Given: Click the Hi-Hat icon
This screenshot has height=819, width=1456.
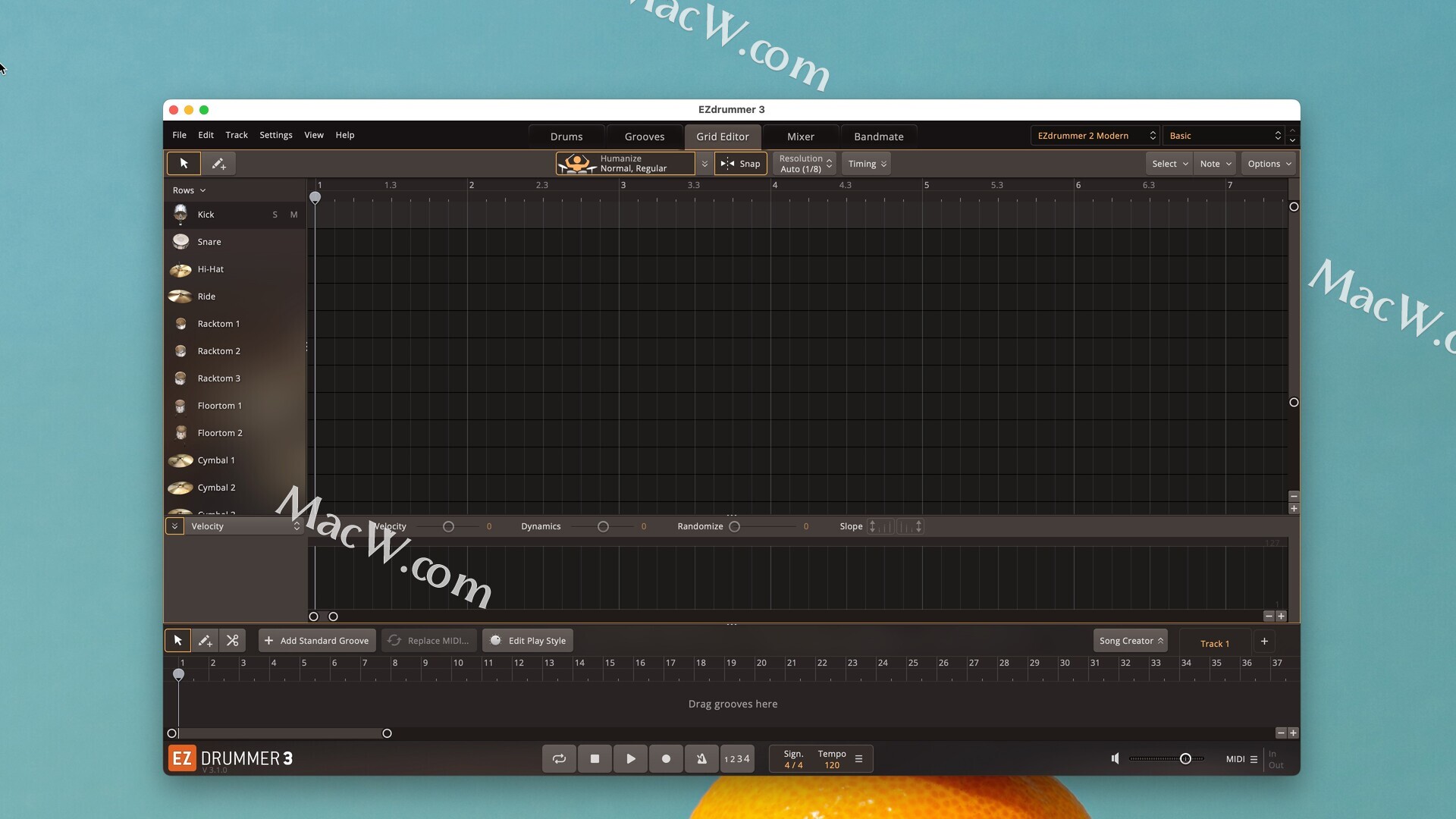Looking at the screenshot, I should tap(180, 269).
